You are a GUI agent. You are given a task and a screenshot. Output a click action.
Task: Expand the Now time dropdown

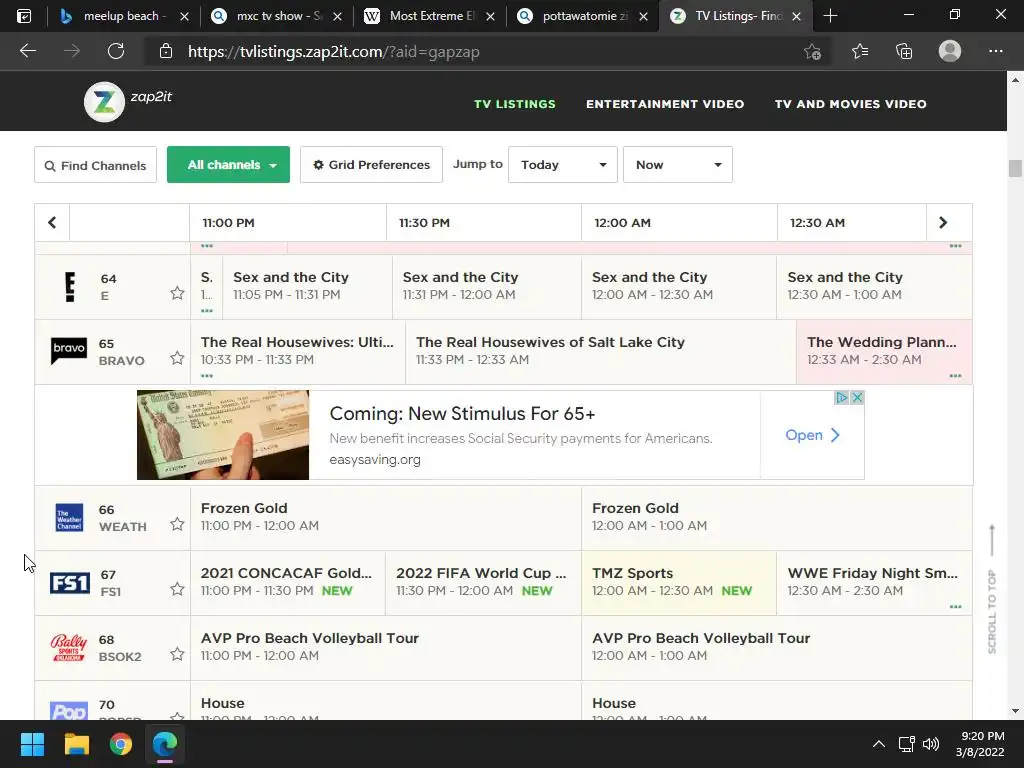pos(678,165)
